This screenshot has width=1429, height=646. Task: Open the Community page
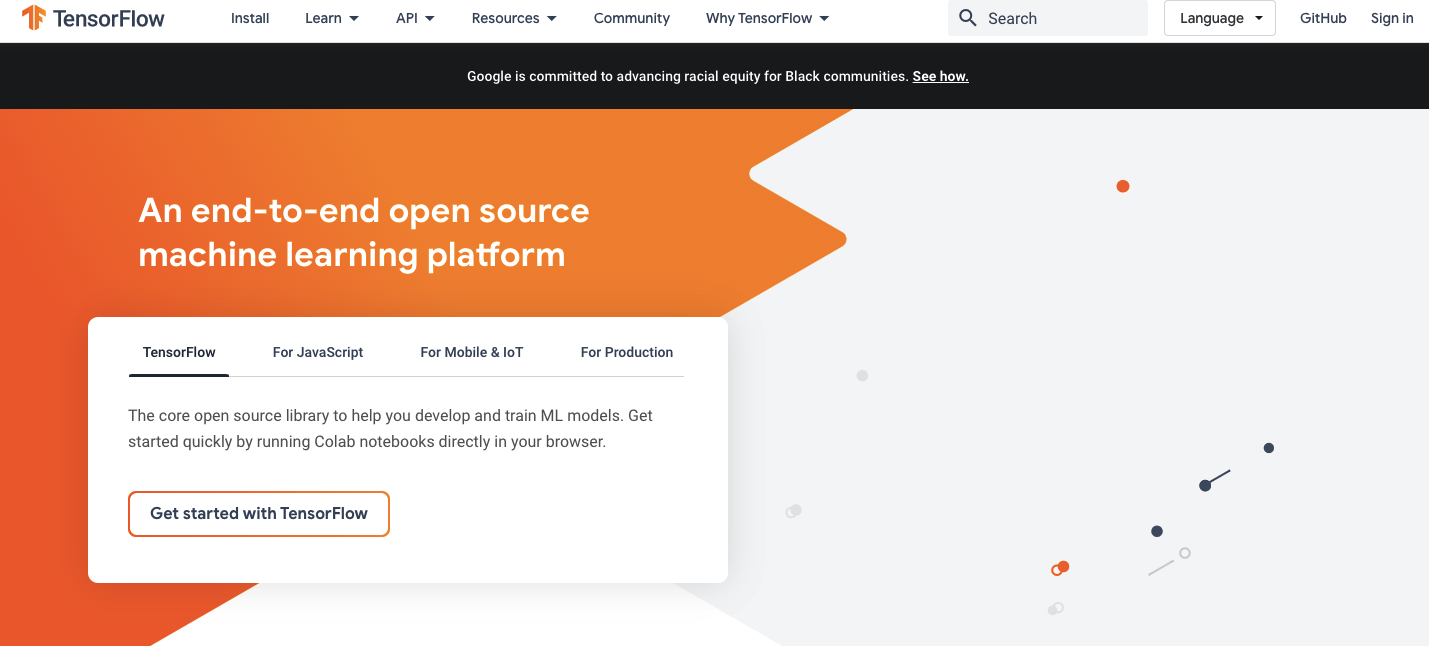tap(632, 18)
